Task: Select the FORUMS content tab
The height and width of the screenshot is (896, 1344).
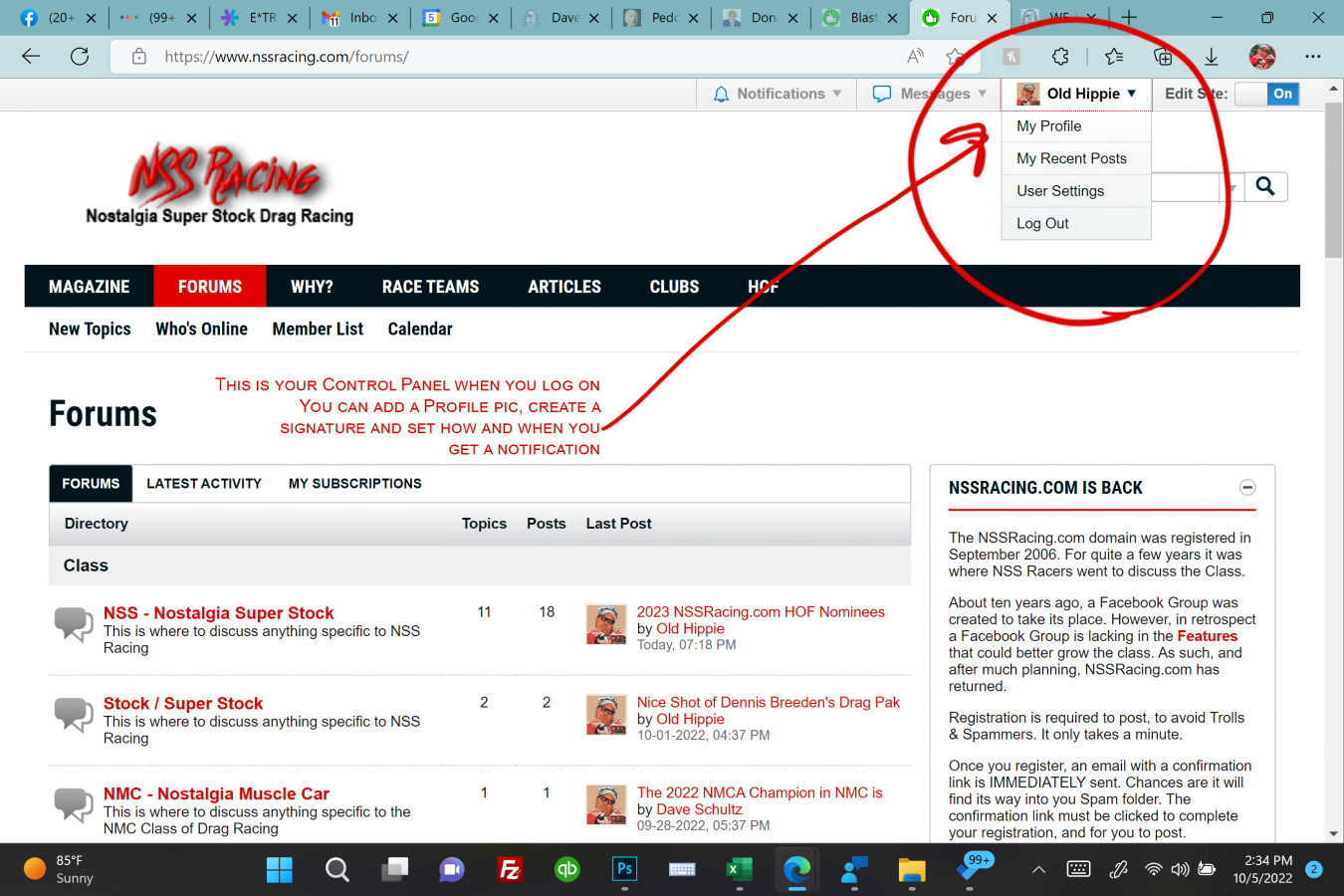Action: (91, 484)
